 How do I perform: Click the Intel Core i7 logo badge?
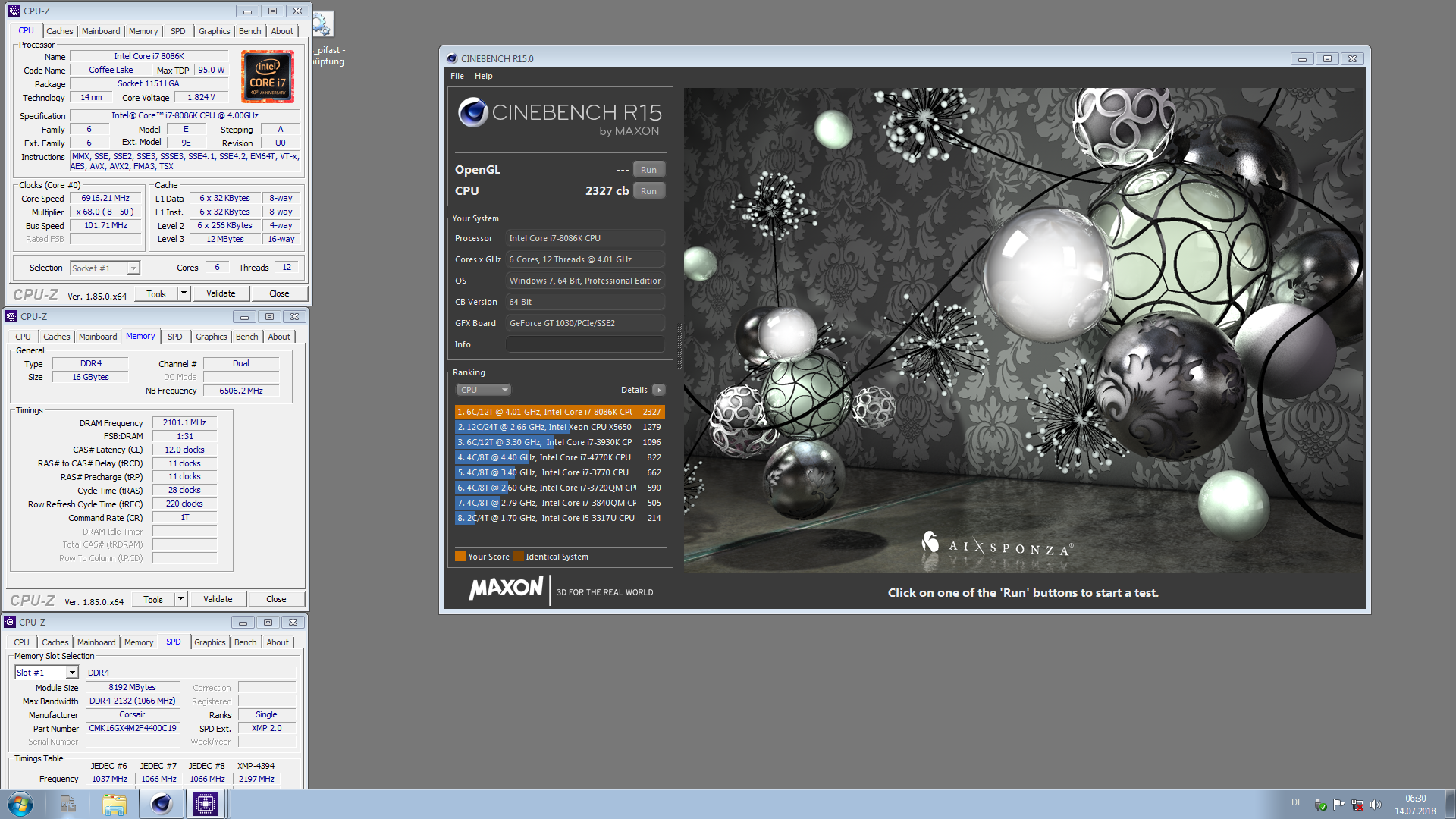pyautogui.click(x=267, y=77)
